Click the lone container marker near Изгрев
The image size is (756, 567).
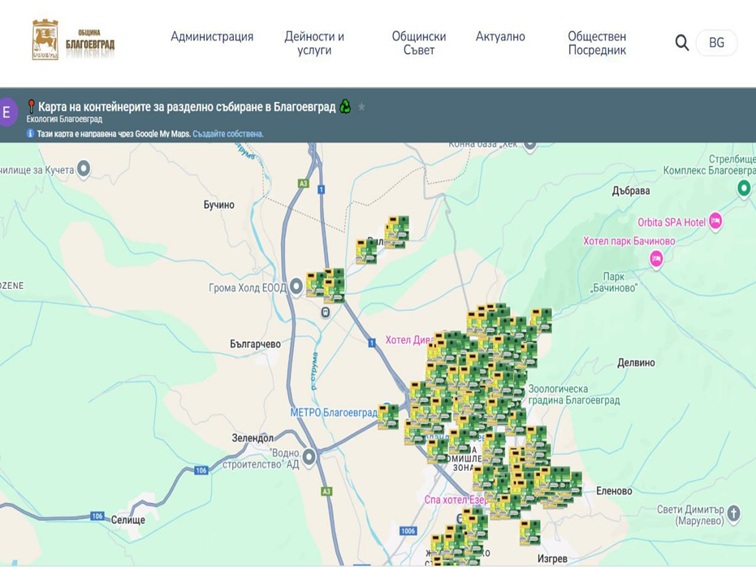[x=530, y=532]
